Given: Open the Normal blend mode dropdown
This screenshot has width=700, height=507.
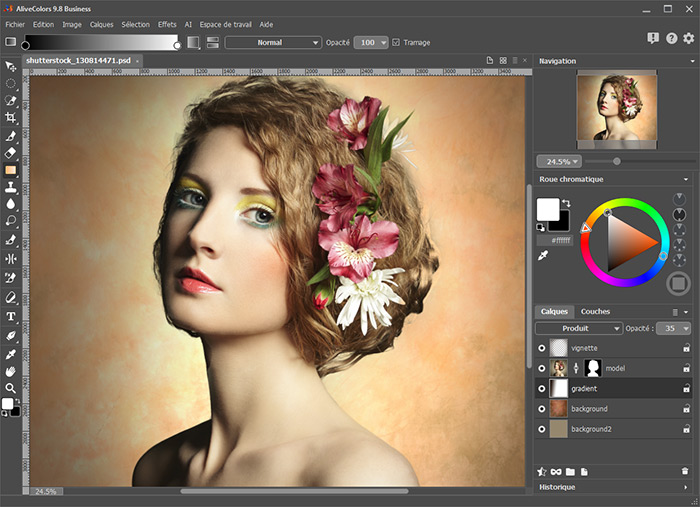Looking at the screenshot, I should 273,42.
